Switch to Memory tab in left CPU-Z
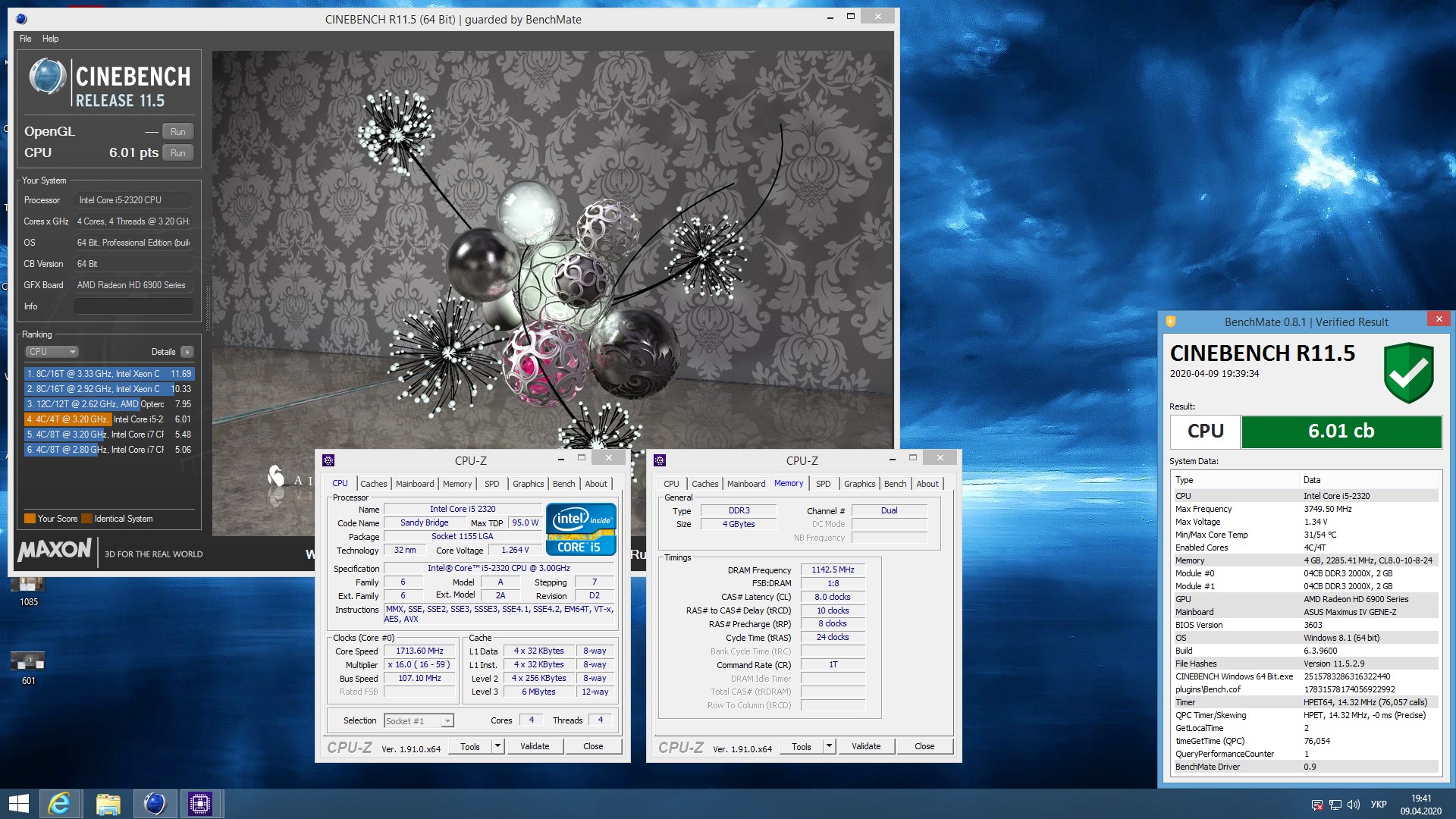Viewport: 1456px width, 819px height. coord(457,484)
